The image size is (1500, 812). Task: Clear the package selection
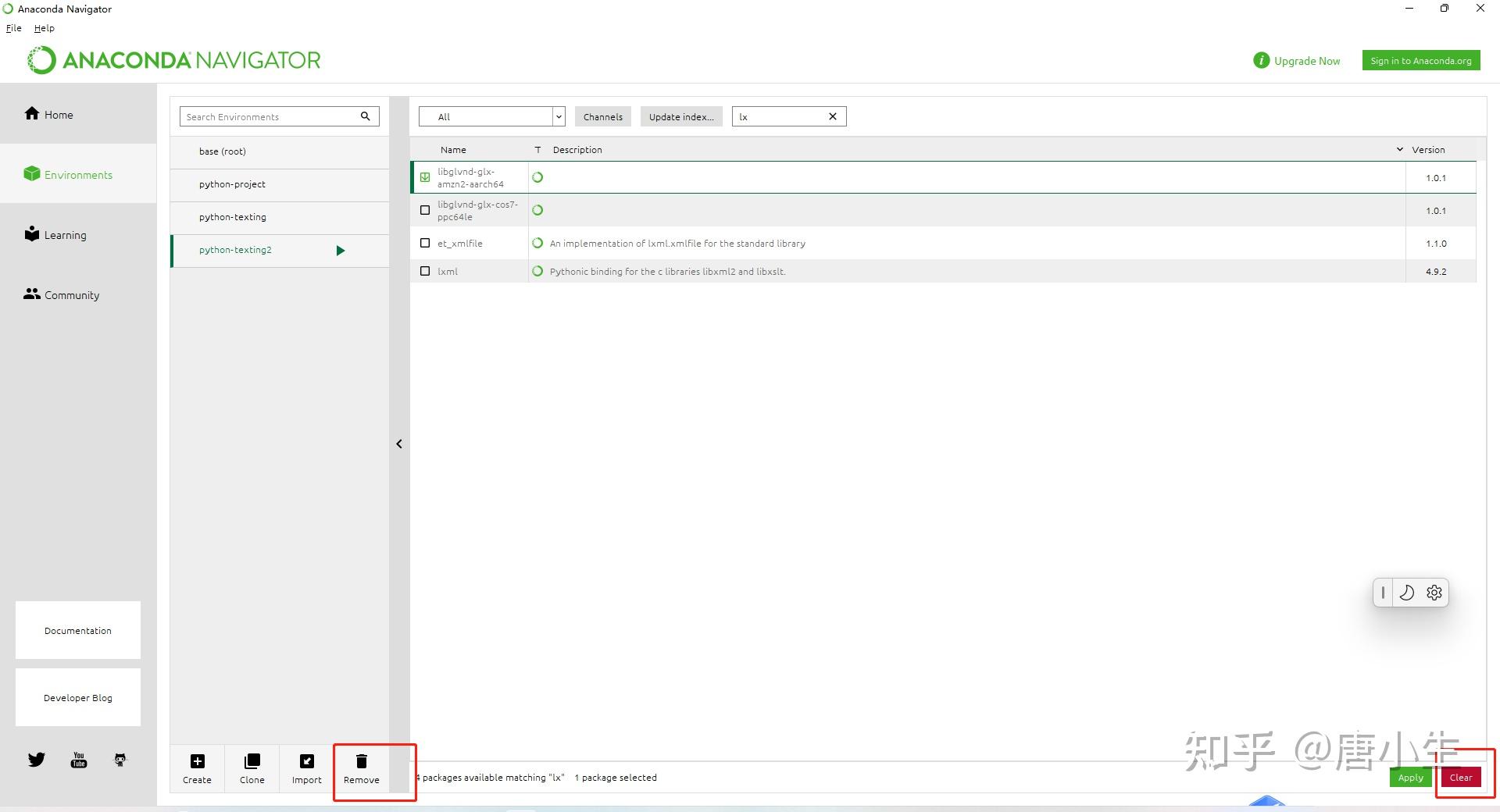pyautogui.click(x=1461, y=777)
